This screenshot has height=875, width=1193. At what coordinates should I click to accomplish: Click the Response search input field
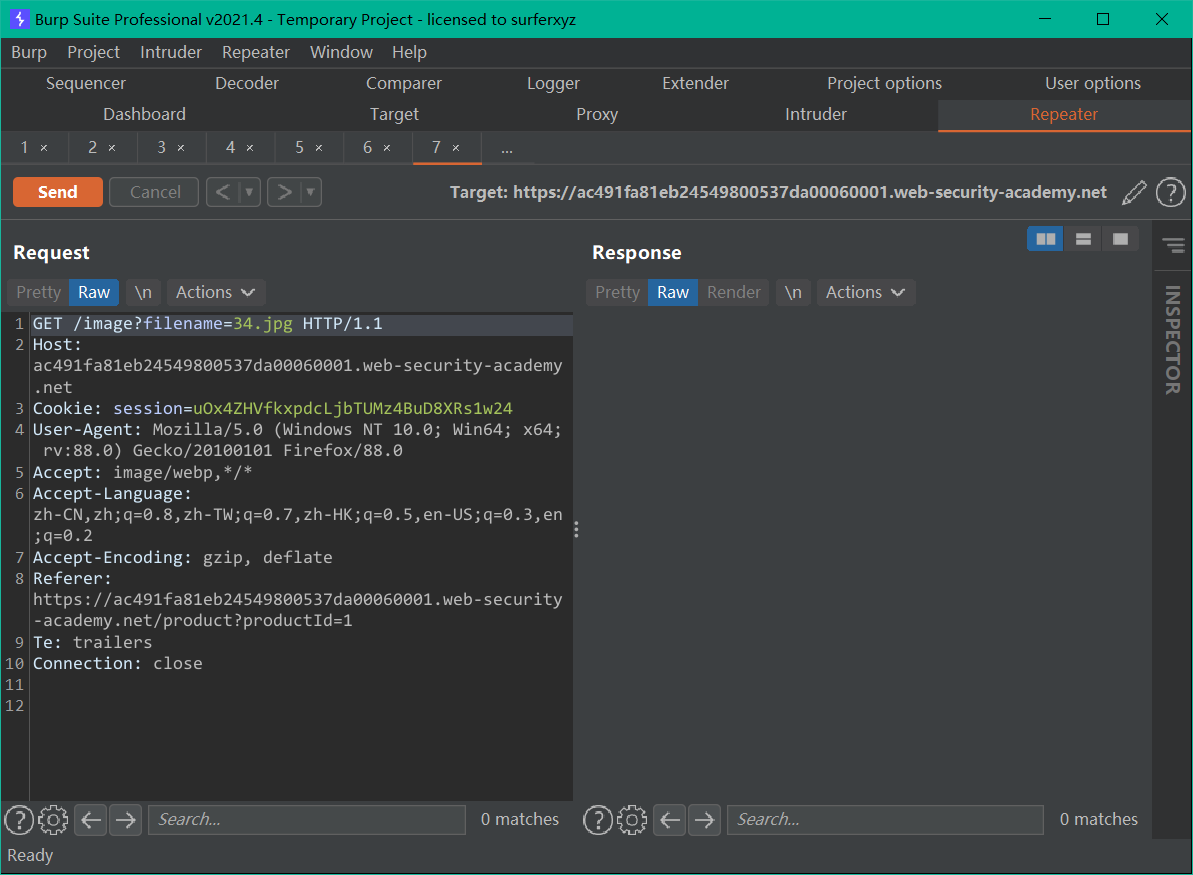pyautogui.click(x=885, y=819)
